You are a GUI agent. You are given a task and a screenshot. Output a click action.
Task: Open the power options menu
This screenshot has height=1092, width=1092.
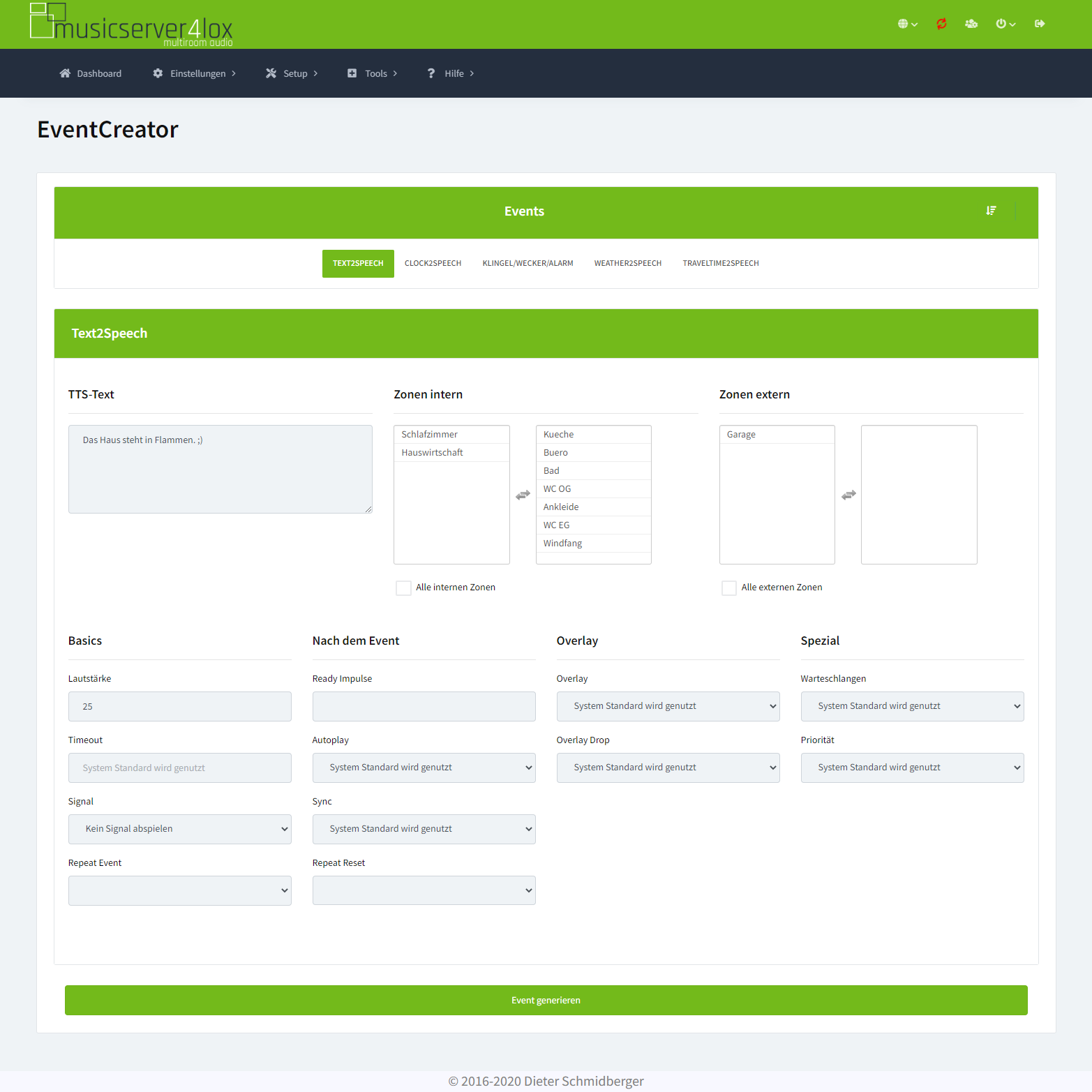(1005, 24)
